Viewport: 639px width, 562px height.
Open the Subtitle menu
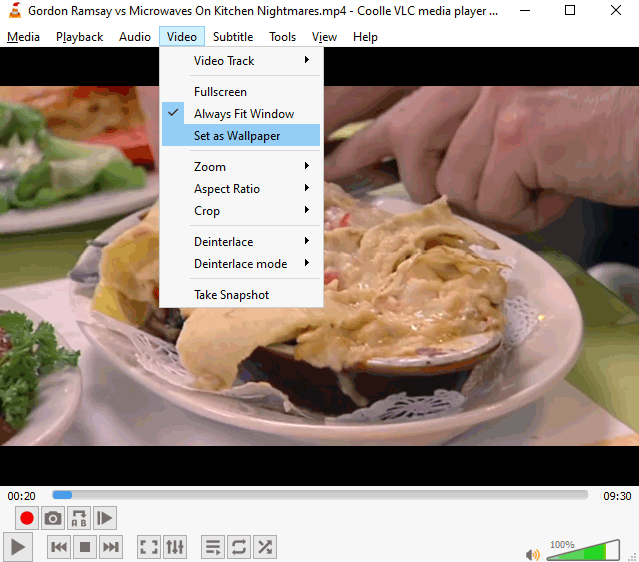(233, 37)
